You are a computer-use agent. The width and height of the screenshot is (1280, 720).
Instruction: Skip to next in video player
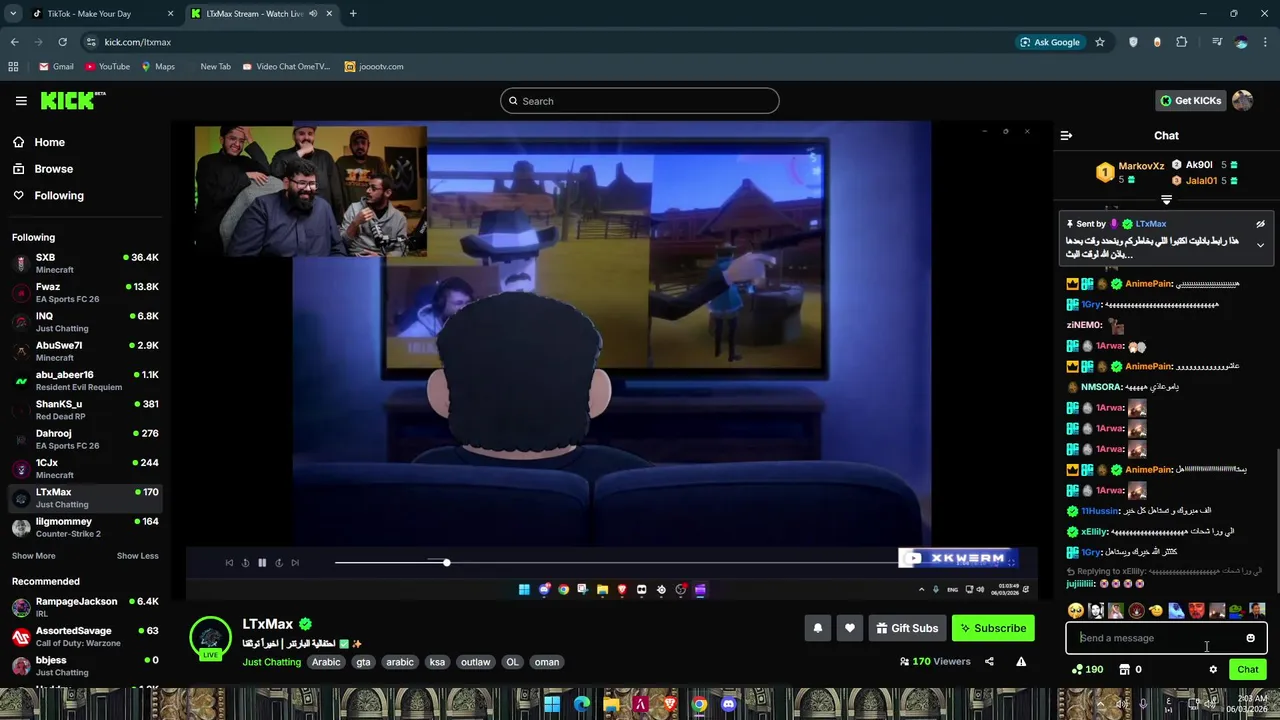coord(295,563)
